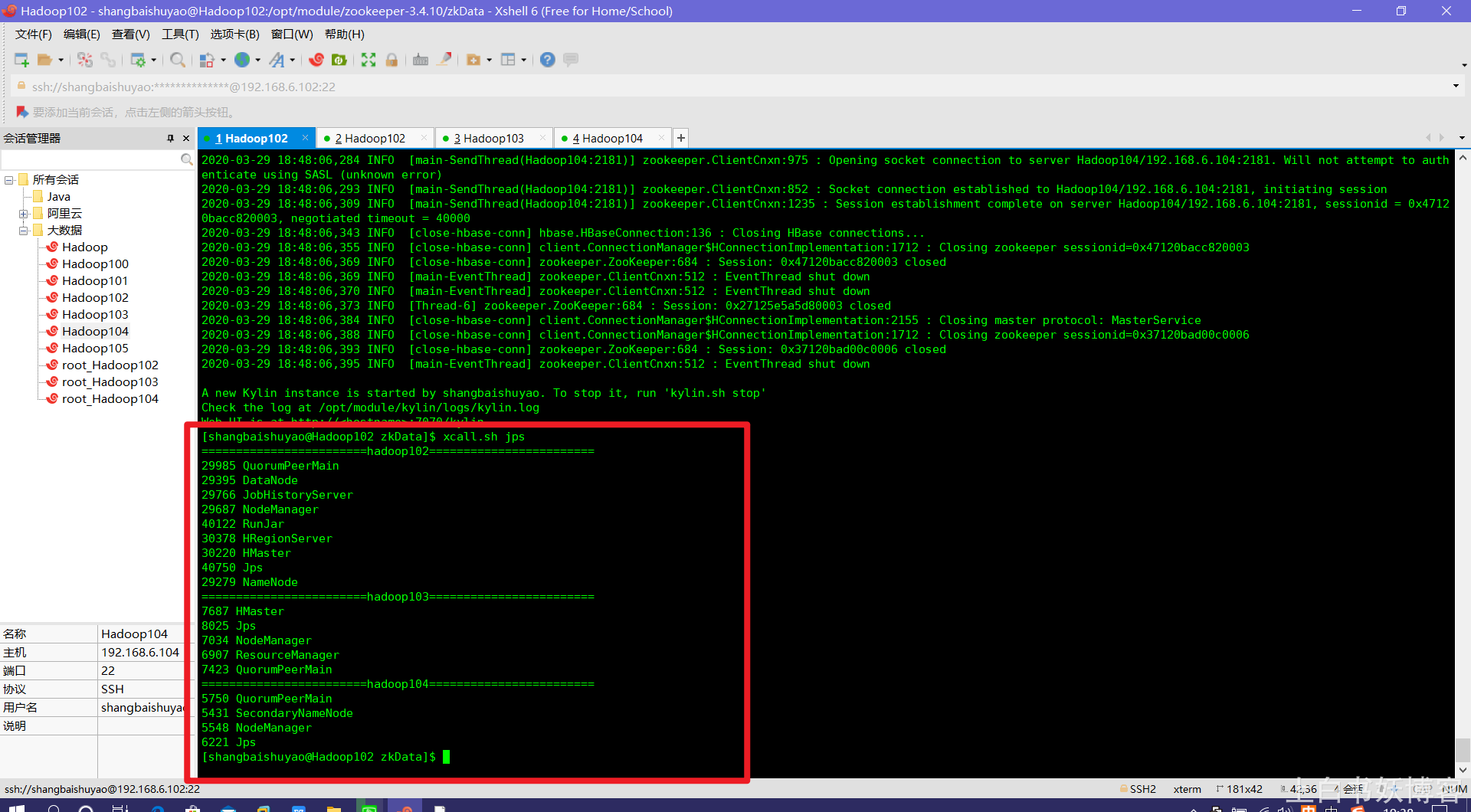Add a new tab with the plus button

(x=680, y=138)
